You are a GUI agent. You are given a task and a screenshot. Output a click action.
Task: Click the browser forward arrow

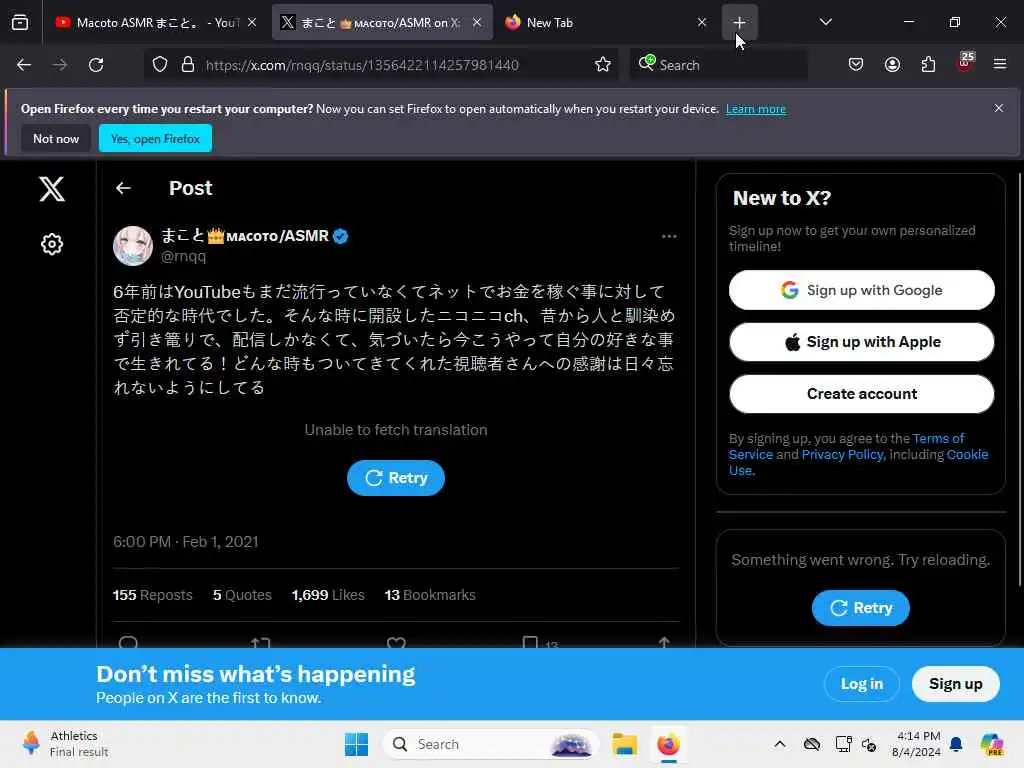tap(59, 65)
